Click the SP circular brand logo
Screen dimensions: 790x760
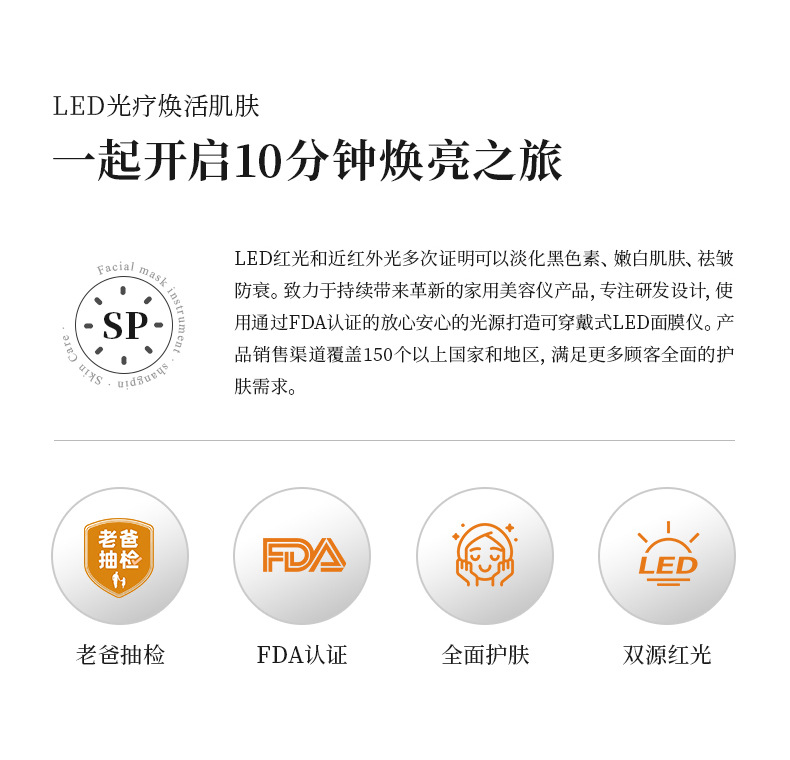pos(124,325)
